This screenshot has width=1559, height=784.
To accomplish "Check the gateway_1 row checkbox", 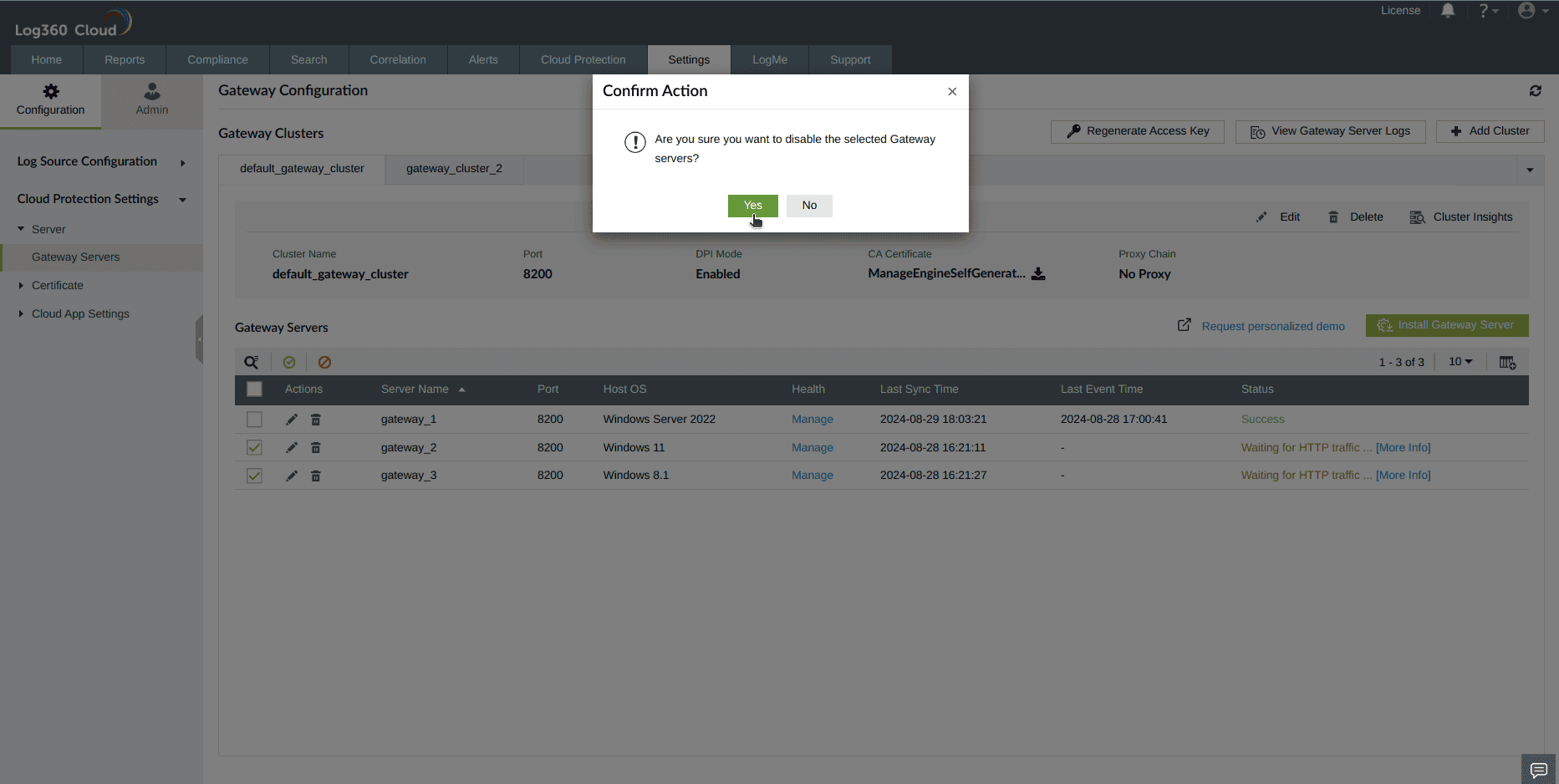I will coord(254,420).
